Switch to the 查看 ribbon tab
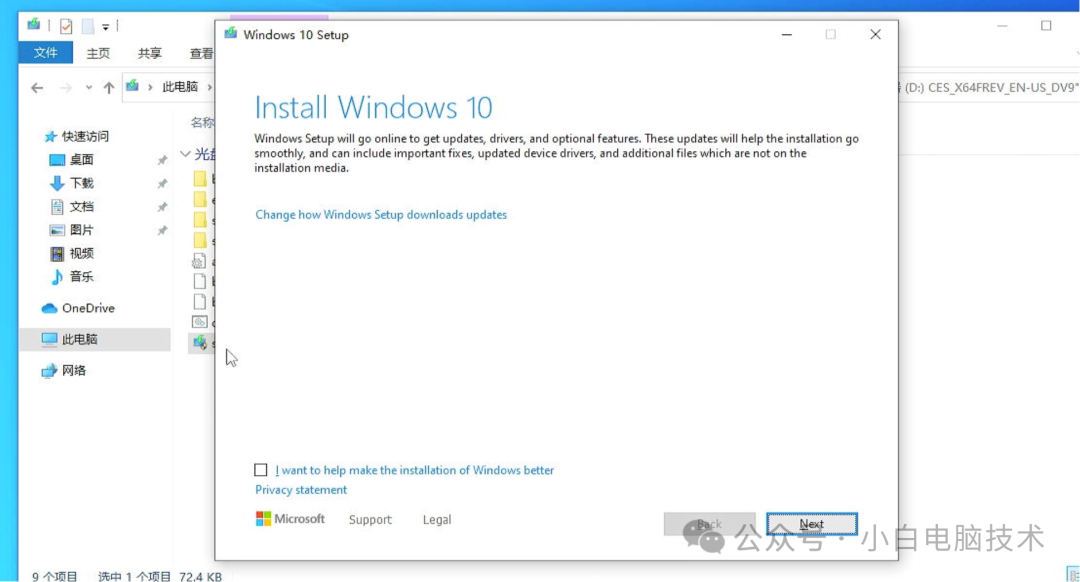1080x582 pixels. (x=201, y=53)
